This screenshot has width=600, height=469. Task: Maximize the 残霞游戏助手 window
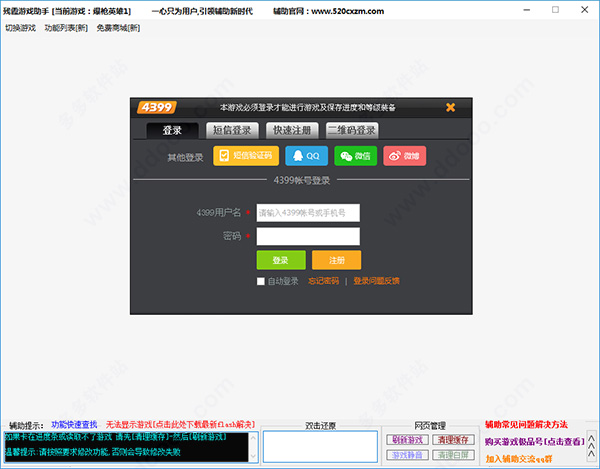[x=555, y=10]
